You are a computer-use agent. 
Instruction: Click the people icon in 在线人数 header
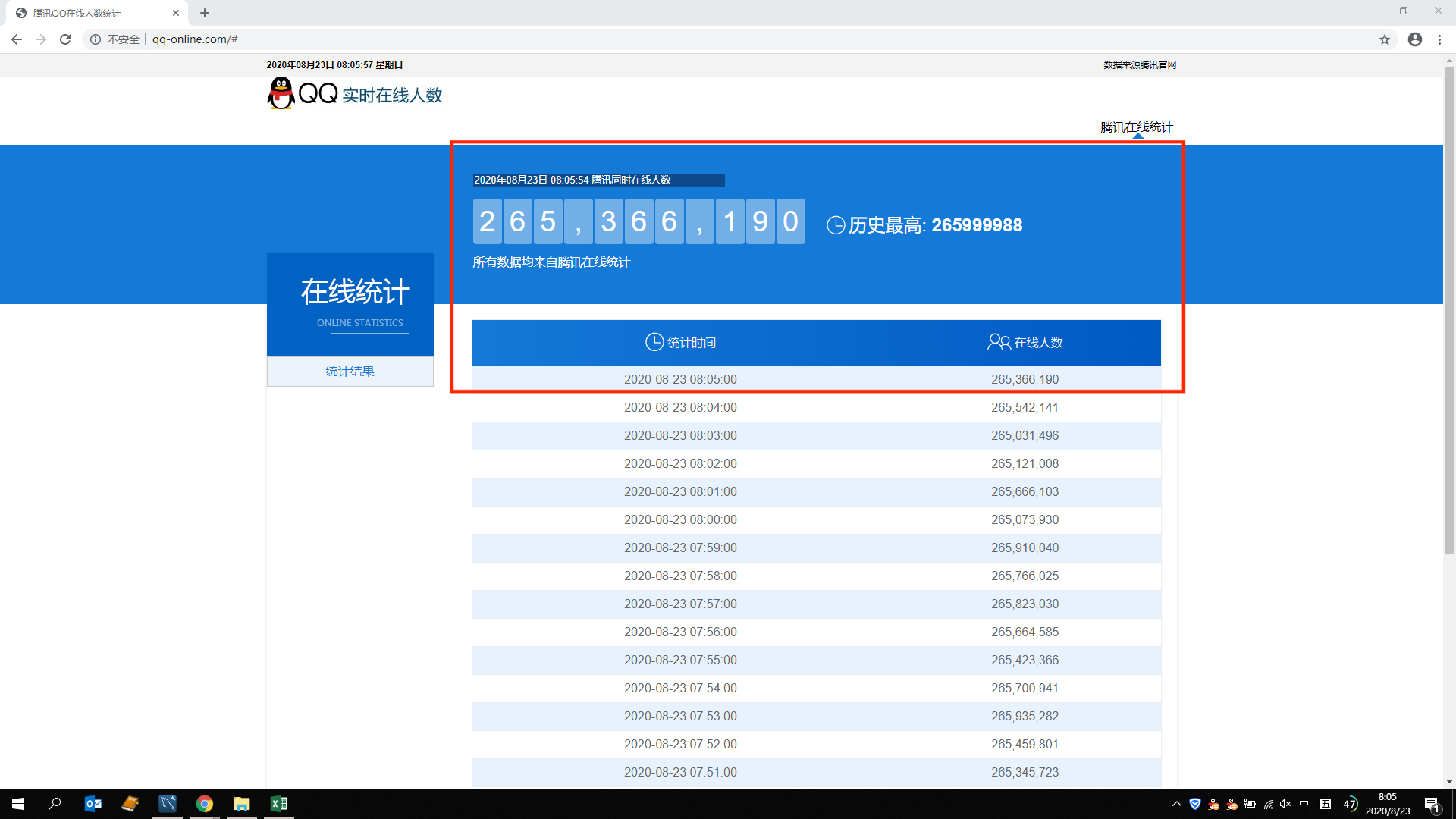point(999,343)
